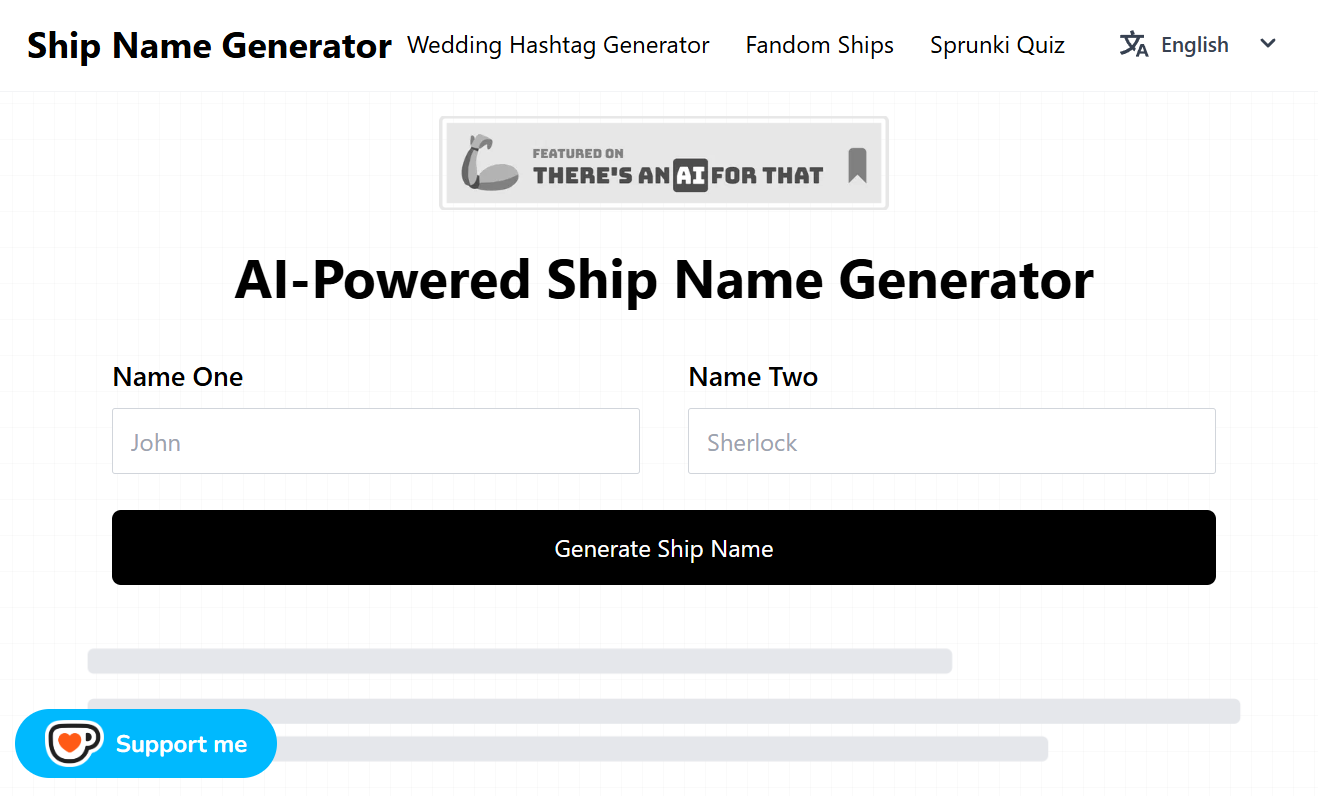Click the translation icon in the header
The height and width of the screenshot is (796, 1318).
point(1134,44)
